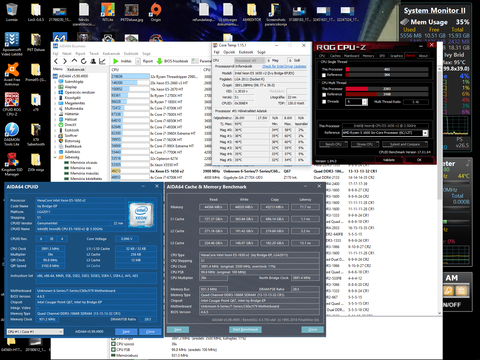Switch to the Kedvencek sidebar tab
The image size is (480, 360).
[x=76, y=69]
